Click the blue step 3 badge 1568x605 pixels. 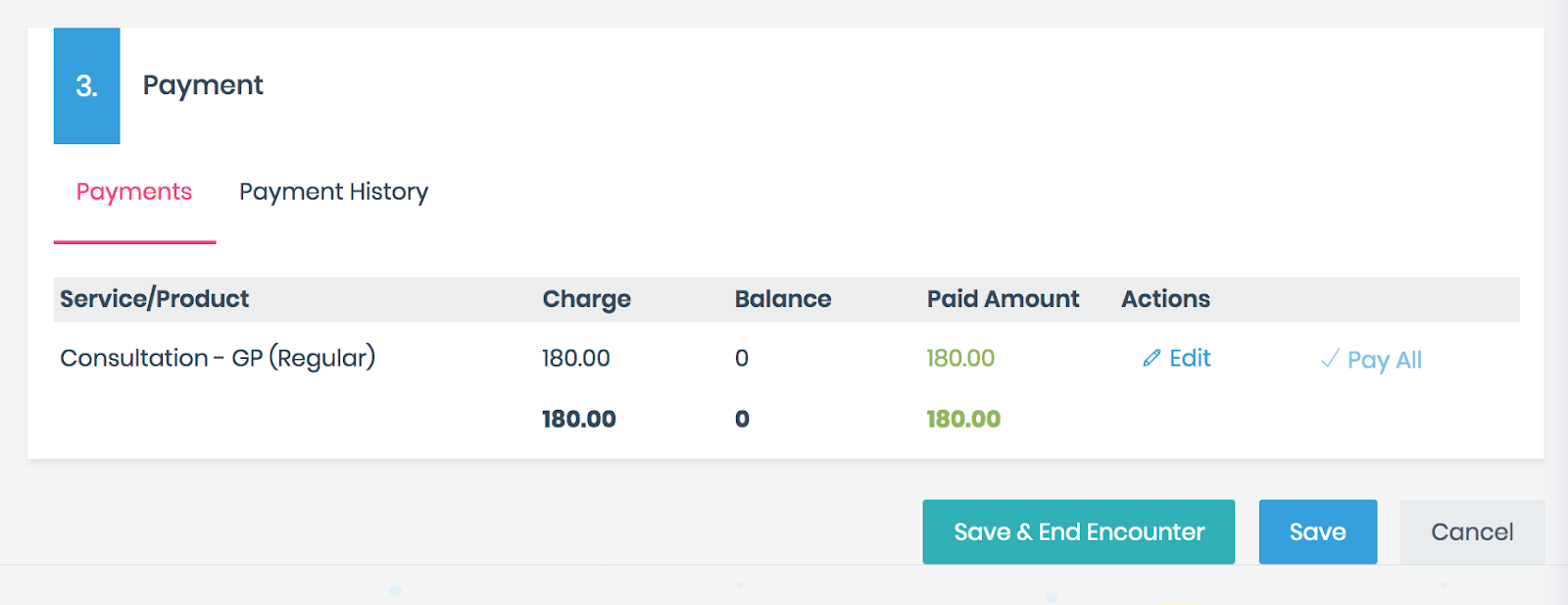tap(86, 86)
